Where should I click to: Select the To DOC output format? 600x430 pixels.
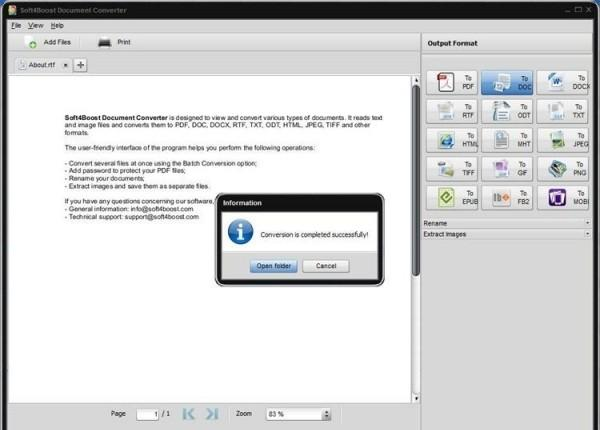[507, 82]
